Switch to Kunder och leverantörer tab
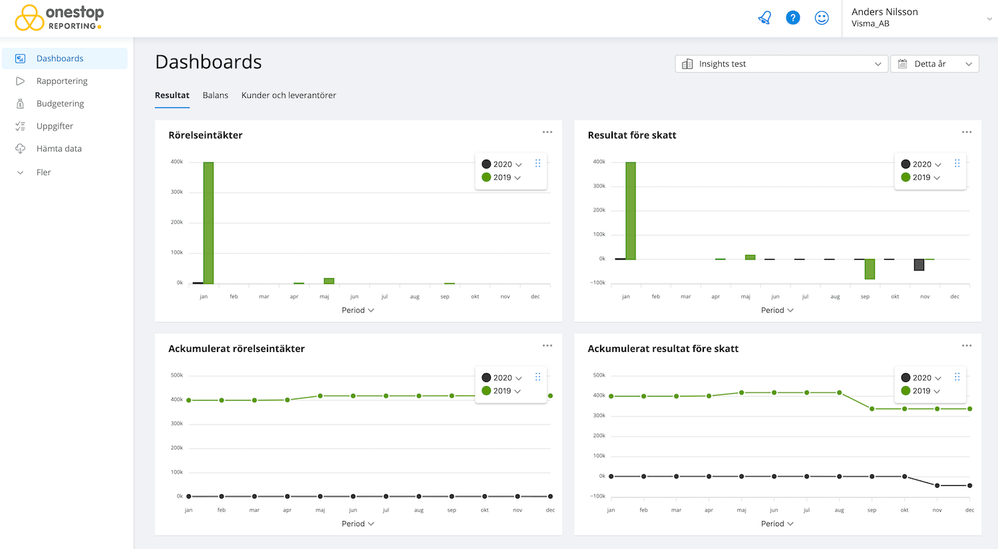Image resolution: width=998 pixels, height=549 pixels. coord(288,95)
